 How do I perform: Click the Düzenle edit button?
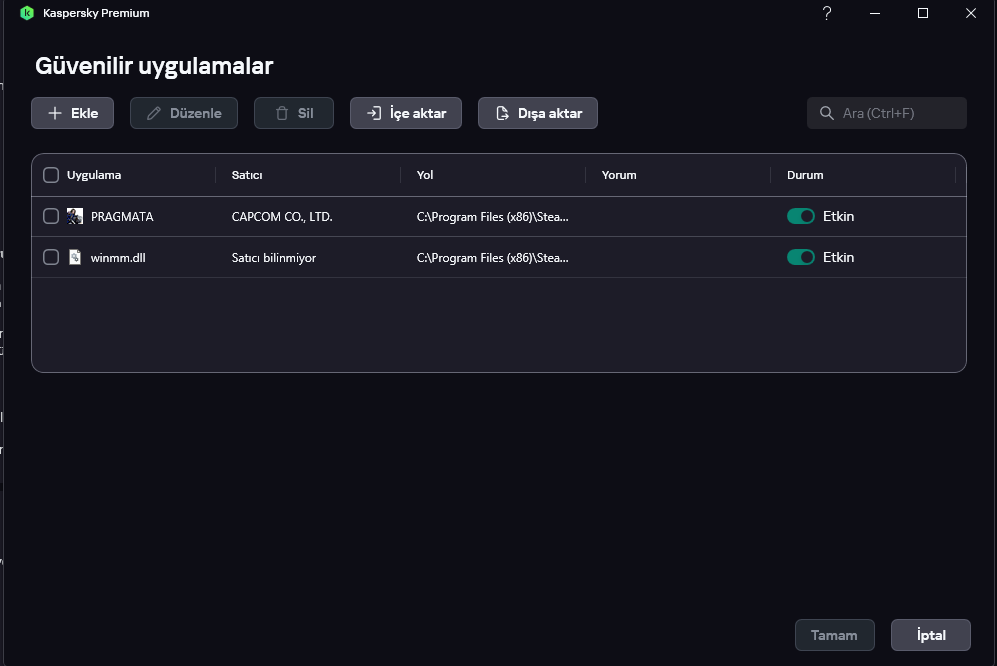(x=184, y=113)
